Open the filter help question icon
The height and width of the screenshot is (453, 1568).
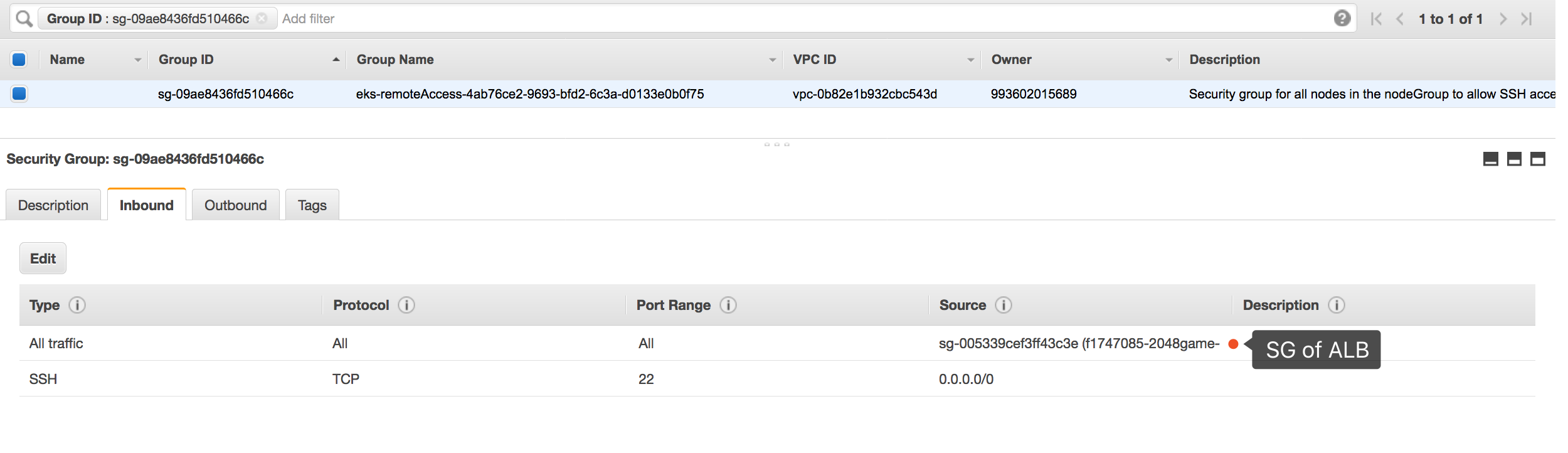click(x=1342, y=19)
